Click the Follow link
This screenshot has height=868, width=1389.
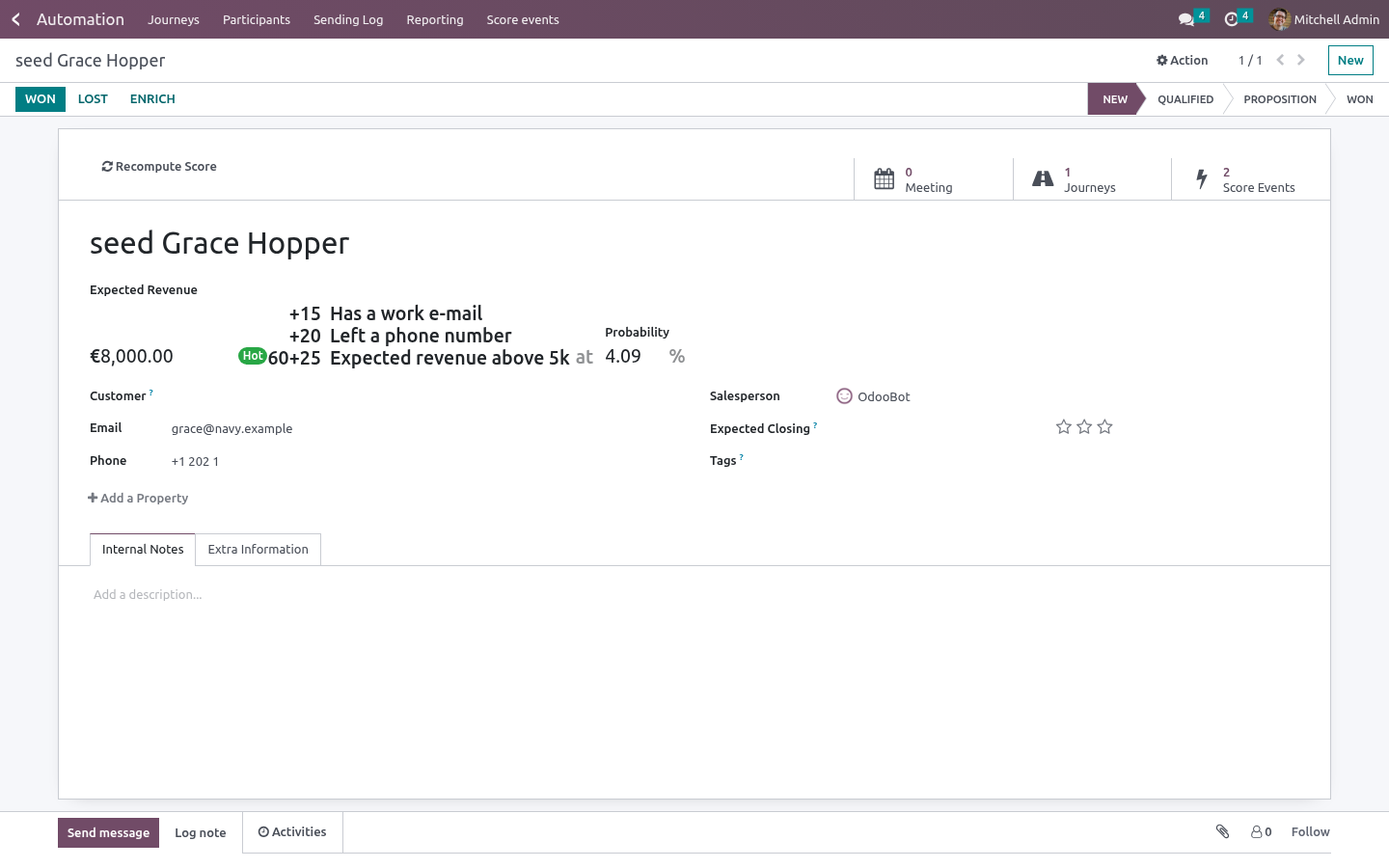pyautogui.click(x=1310, y=831)
